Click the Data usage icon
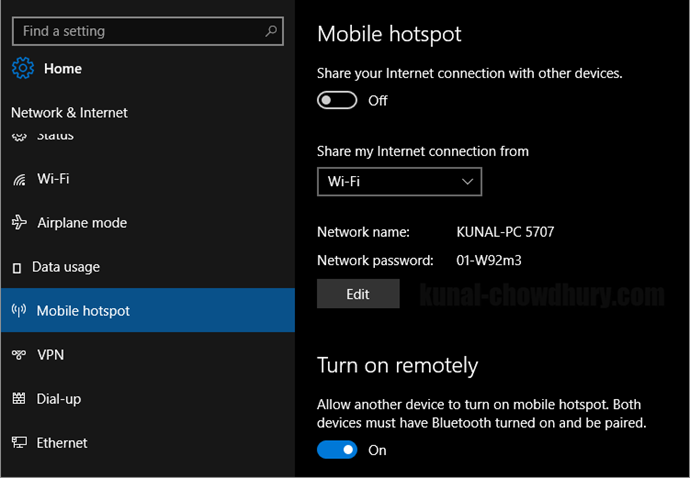The height and width of the screenshot is (478, 690). tap(17, 268)
